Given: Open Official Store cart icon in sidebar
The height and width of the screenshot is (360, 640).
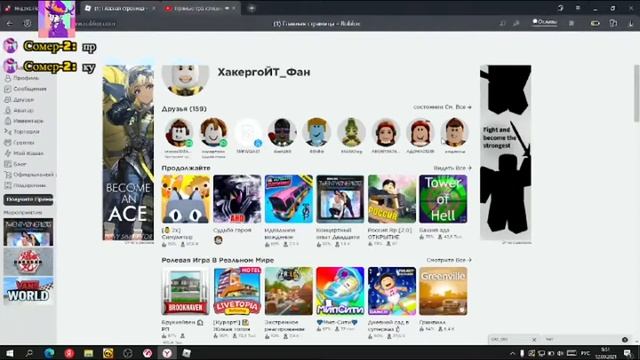Looking at the screenshot, I should (7, 175).
